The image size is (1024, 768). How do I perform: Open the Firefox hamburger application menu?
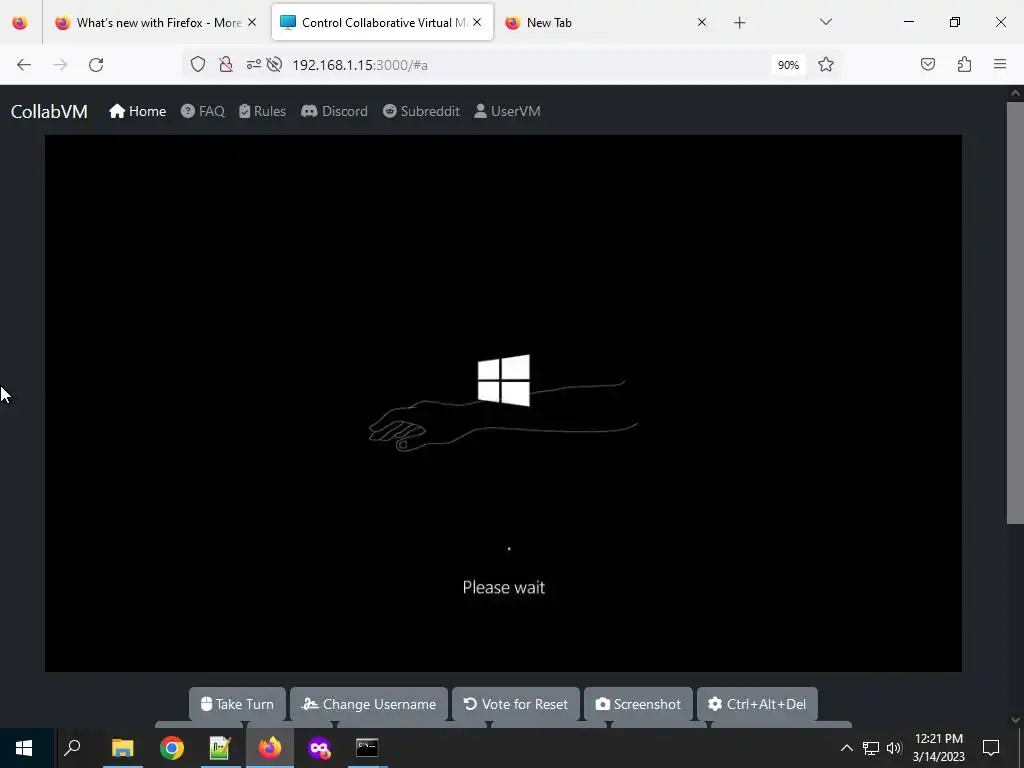pyautogui.click(x=1000, y=64)
